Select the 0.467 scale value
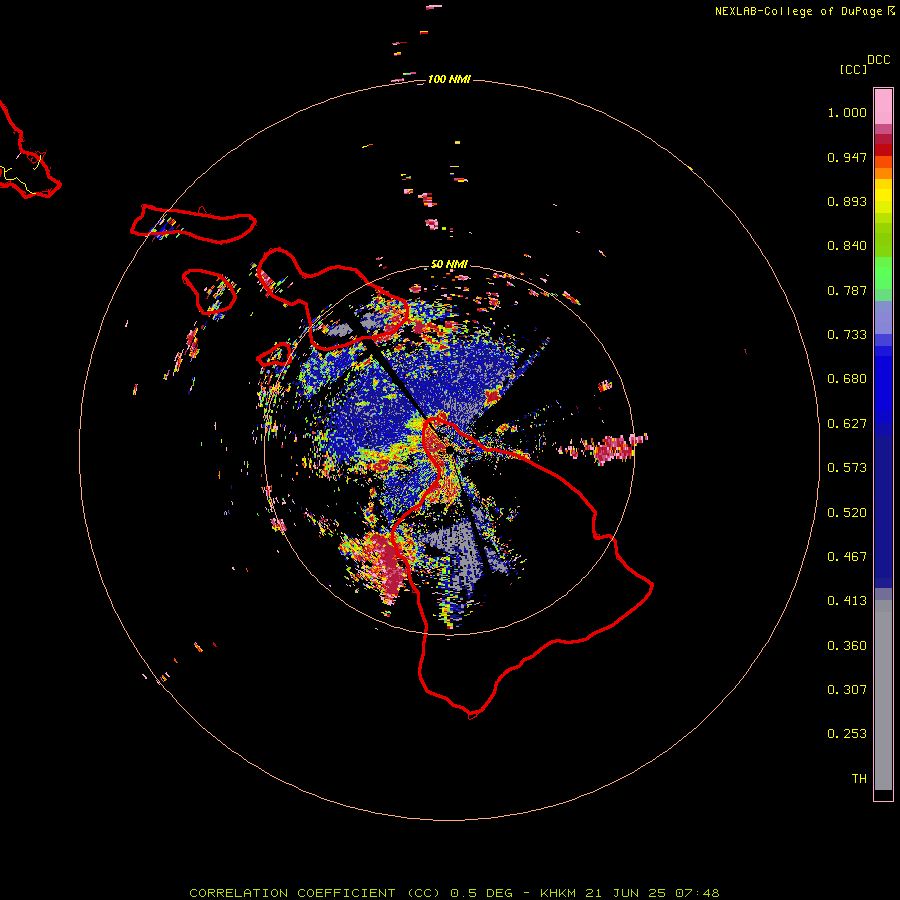The image size is (900, 900). pyautogui.click(x=847, y=557)
